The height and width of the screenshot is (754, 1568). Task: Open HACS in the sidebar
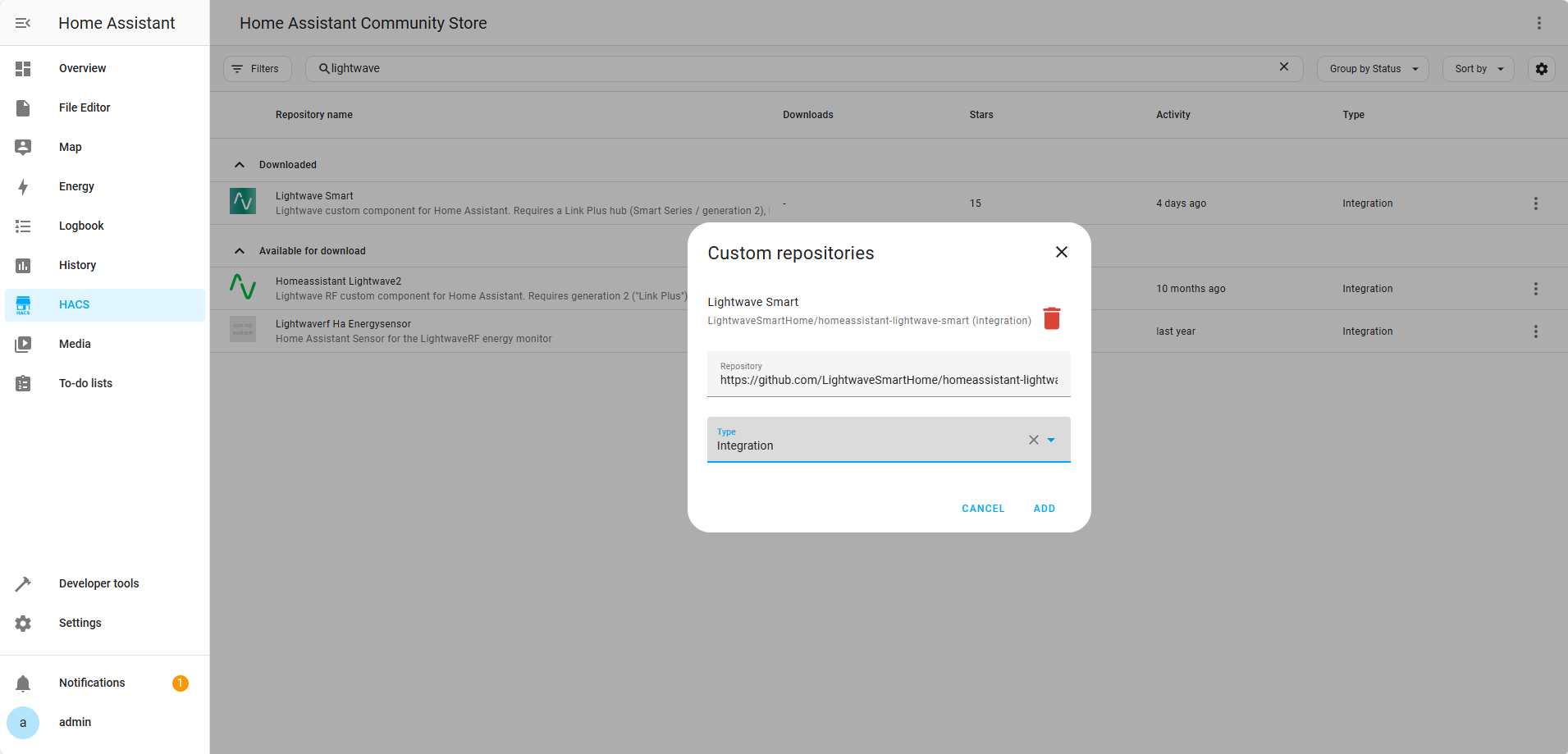(74, 304)
